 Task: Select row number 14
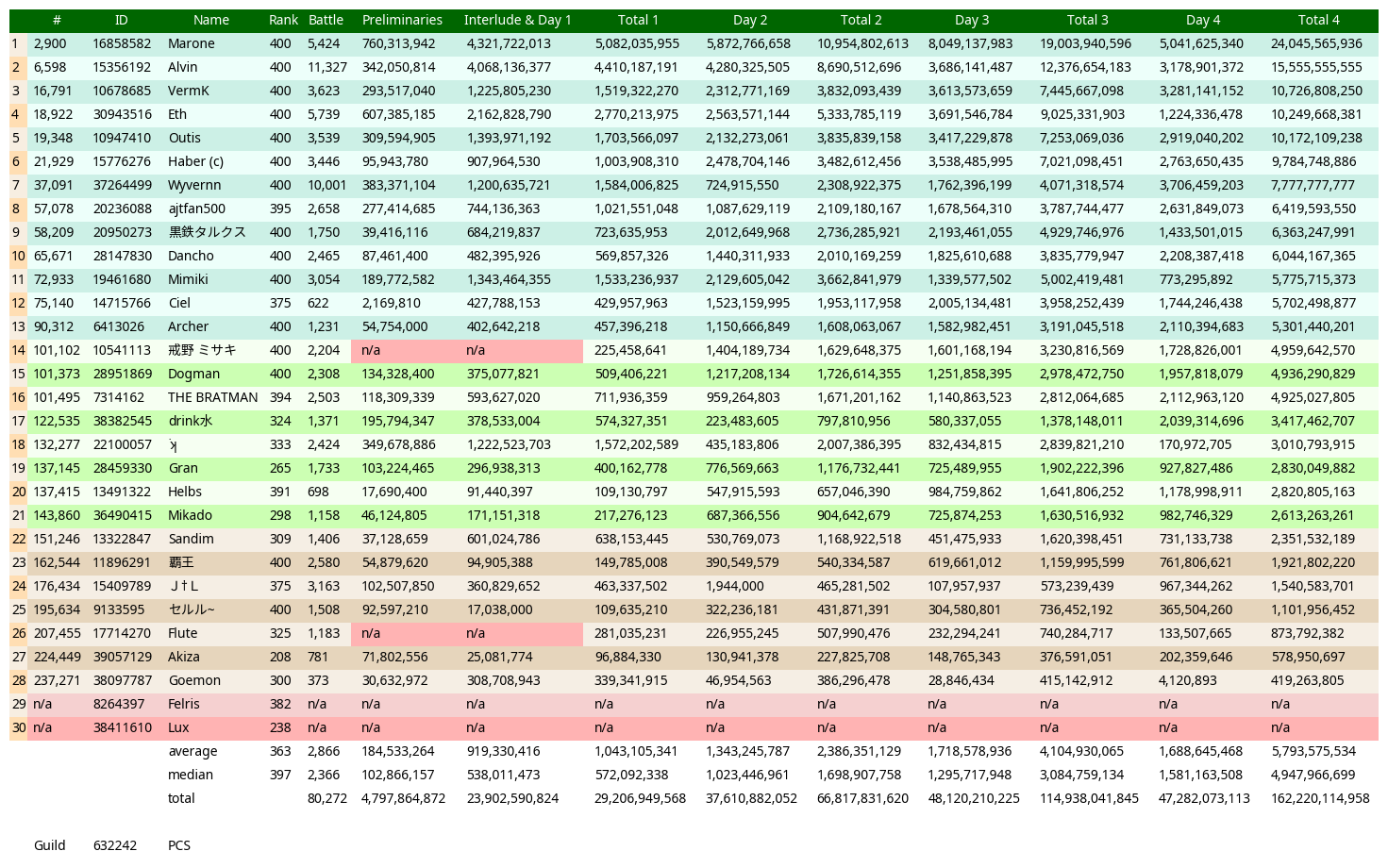click(18, 350)
